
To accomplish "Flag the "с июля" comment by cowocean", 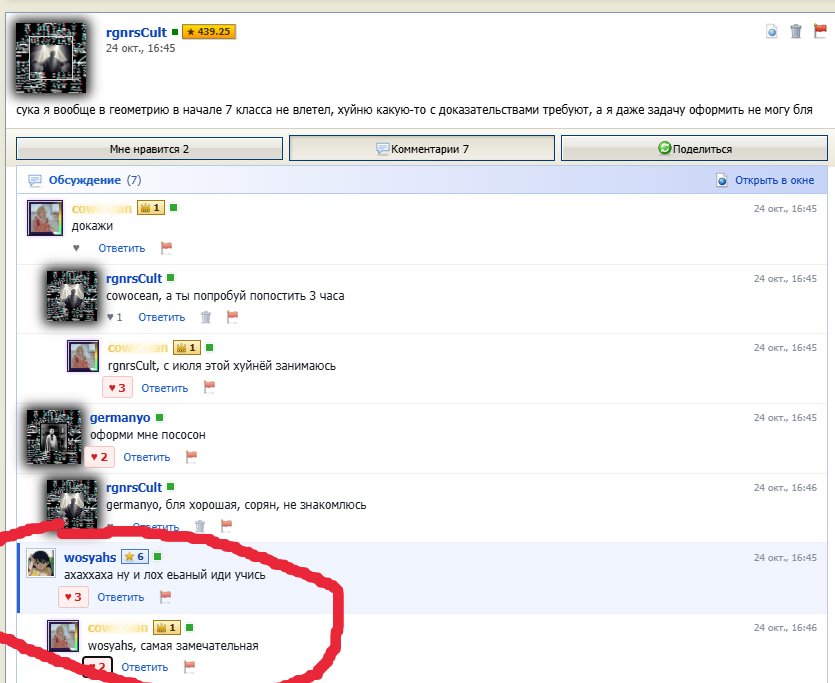I will (x=209, y=387).
